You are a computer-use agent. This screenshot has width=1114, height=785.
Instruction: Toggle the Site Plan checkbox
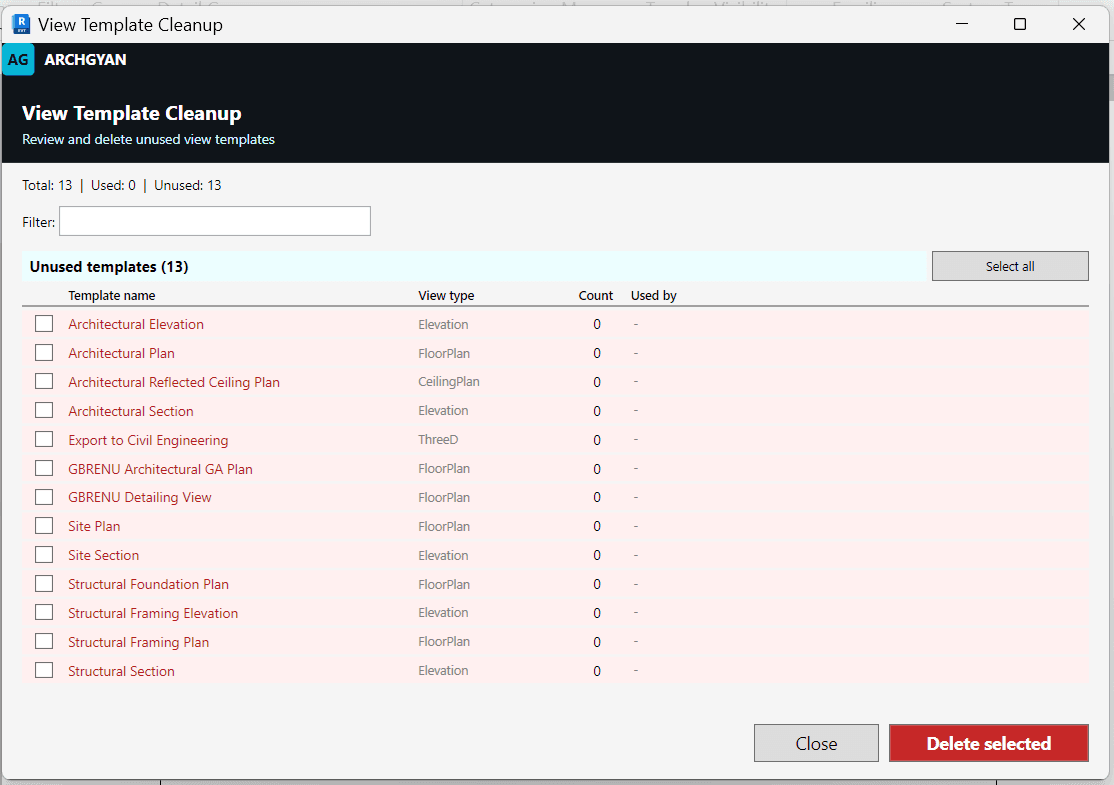click(x=44, y=526)
